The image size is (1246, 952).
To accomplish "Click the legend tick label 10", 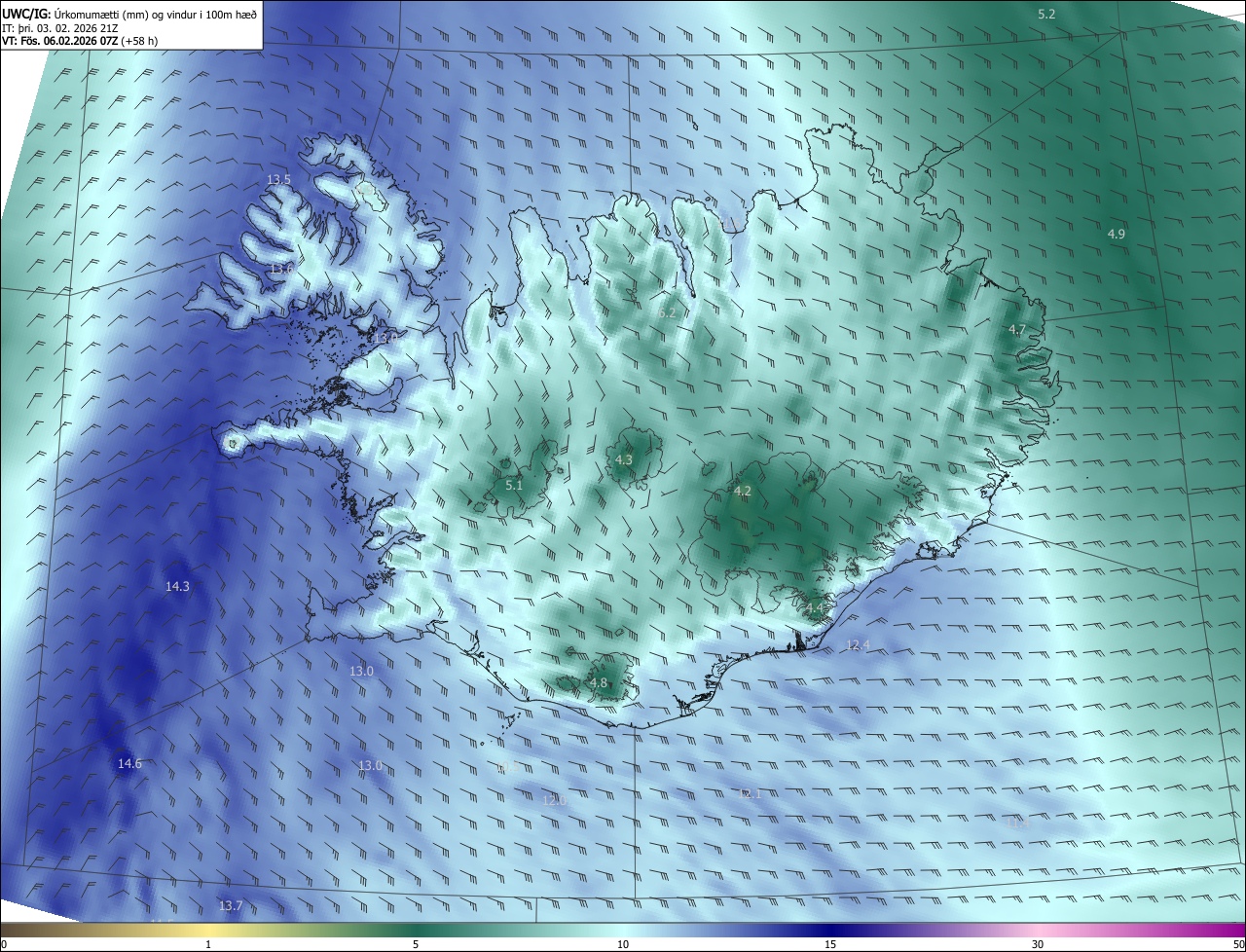I will [x=623, y=944].
